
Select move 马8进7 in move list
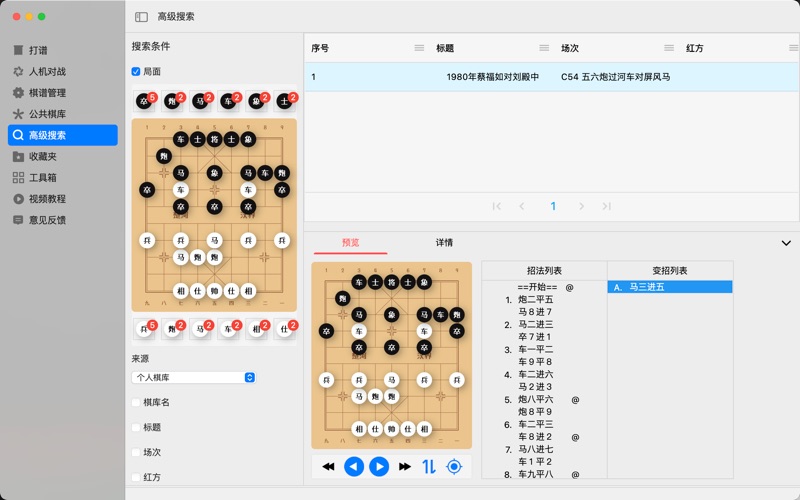[535, 312]
